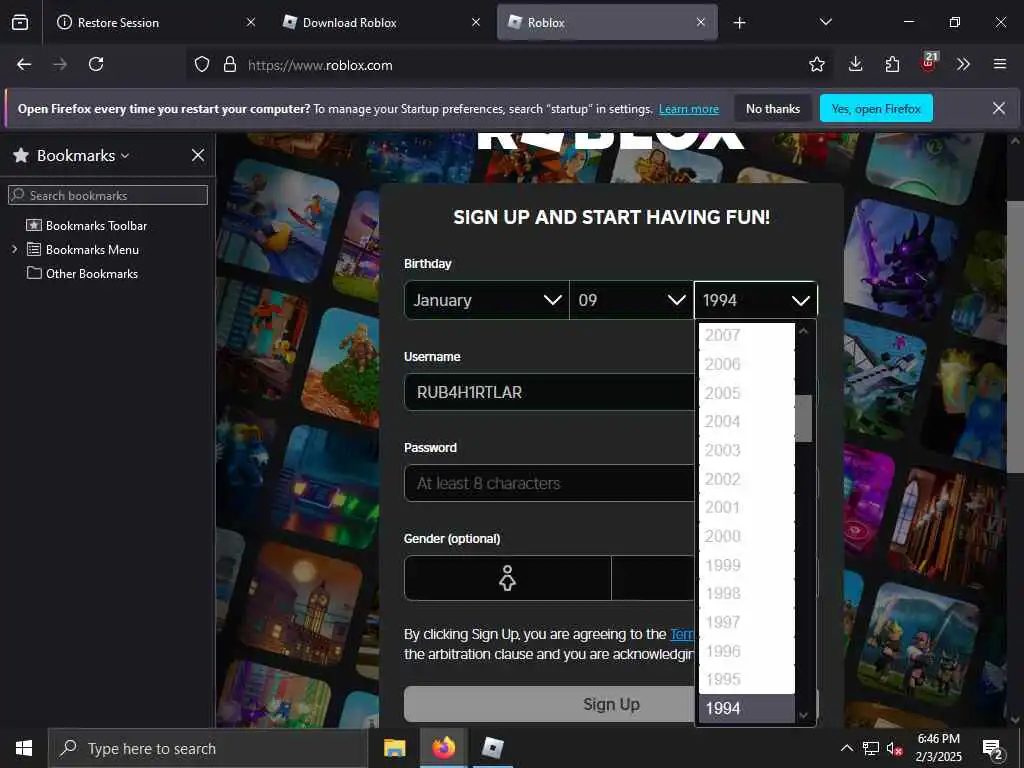Open the Terms link in agreement text

(682, 634)
